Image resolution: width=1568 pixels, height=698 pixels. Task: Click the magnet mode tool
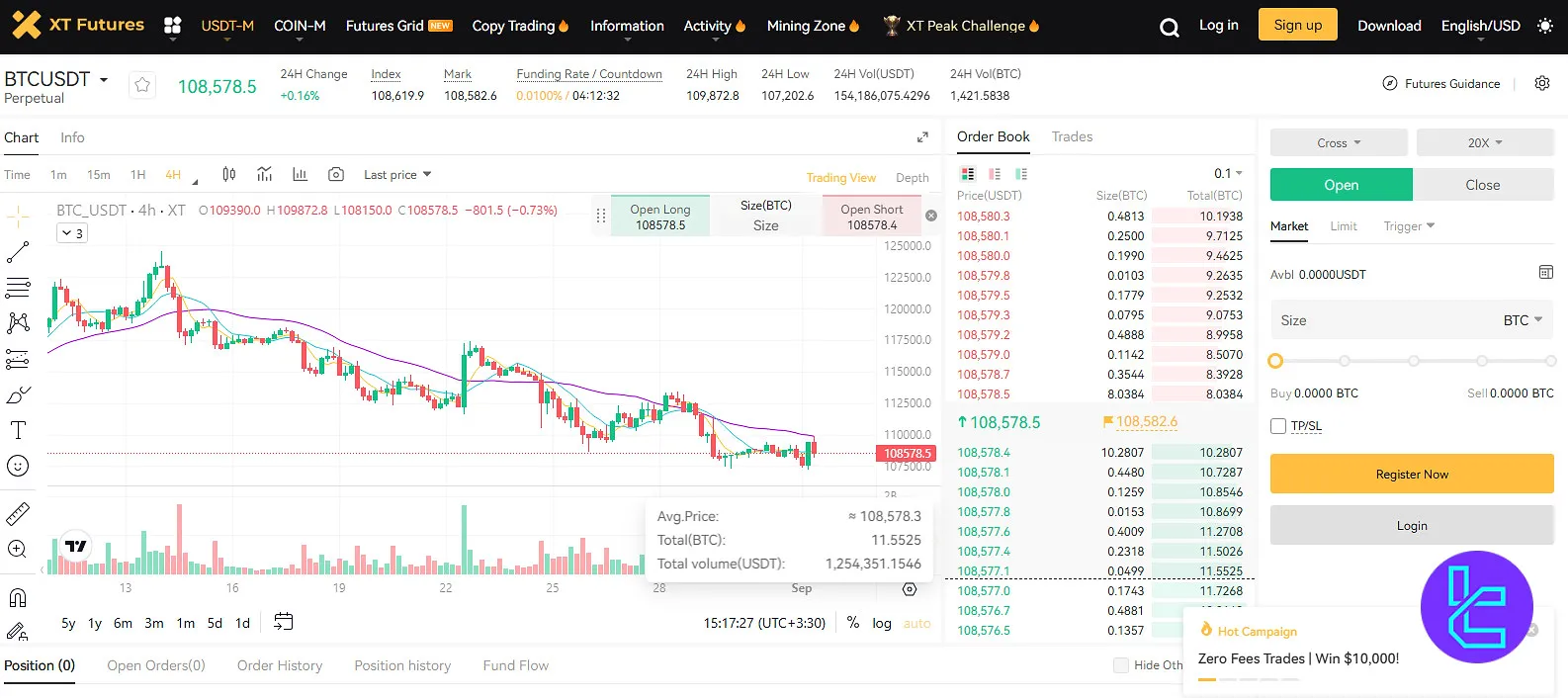click(x=18, y=598)
